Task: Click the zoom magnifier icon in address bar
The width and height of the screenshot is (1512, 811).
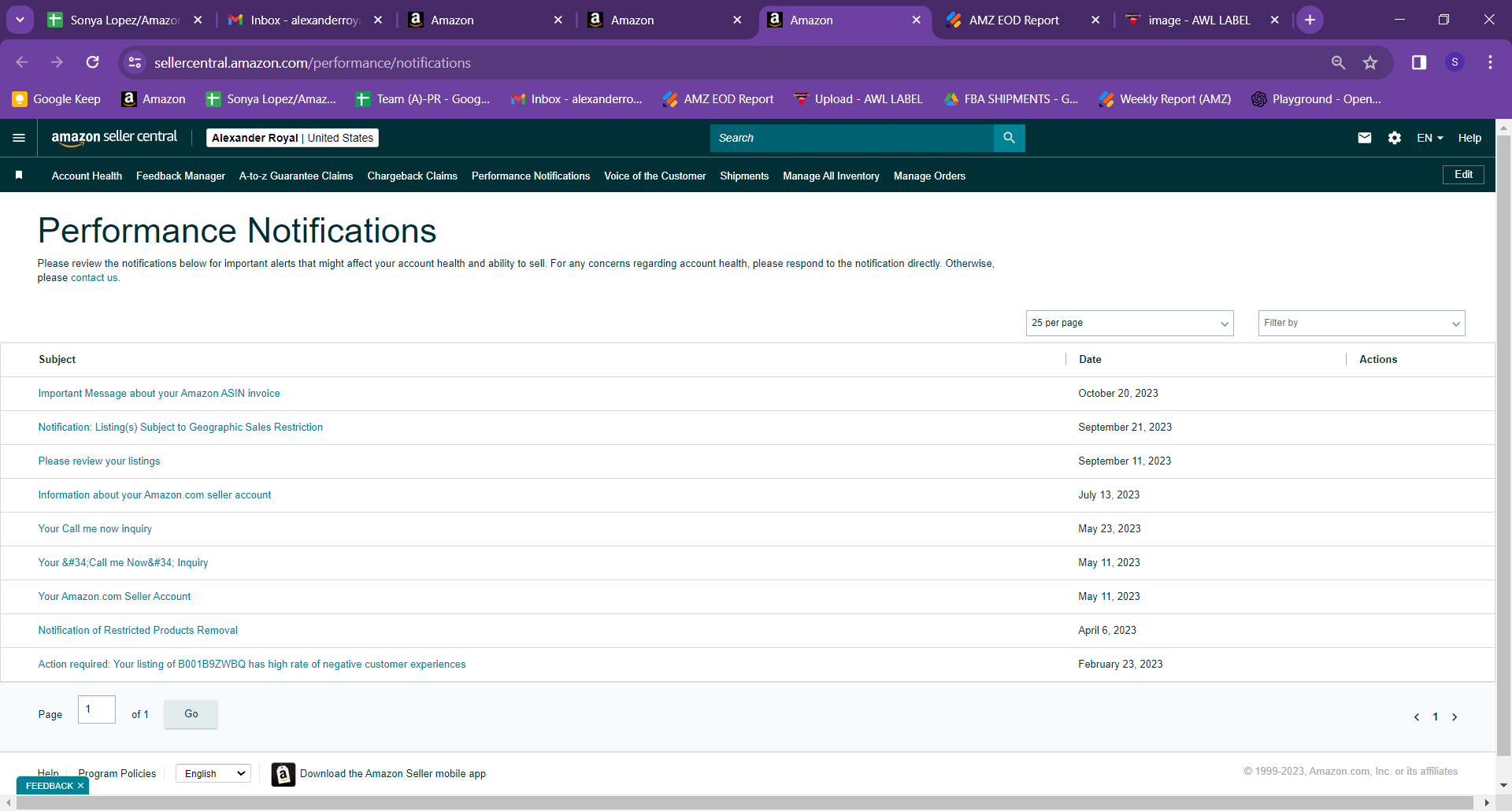Action: click(x=1338, y=62)
